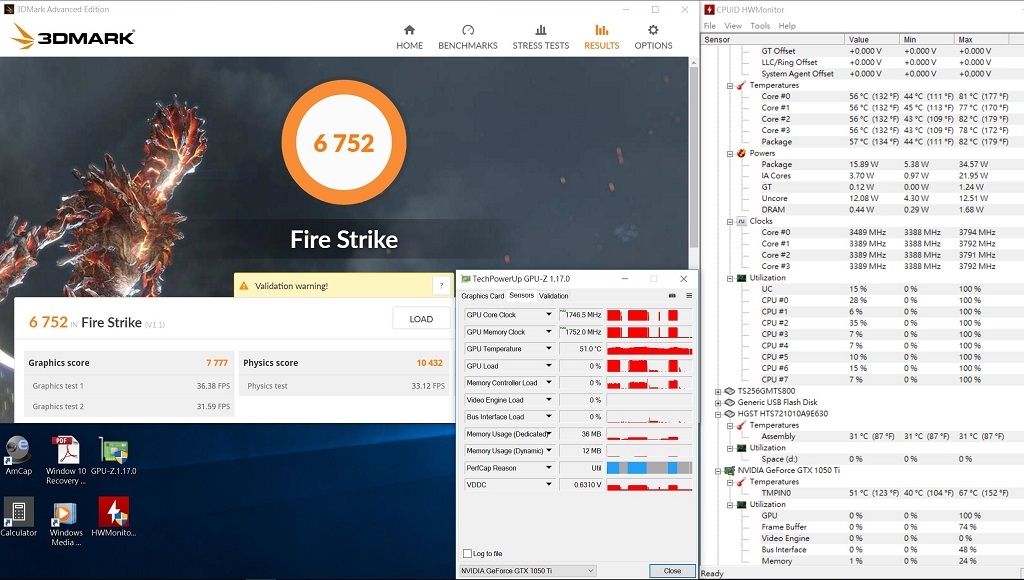Click the LOAD button in results
Viewport: 1024px width, 580px height.
(x=421, y=319)
